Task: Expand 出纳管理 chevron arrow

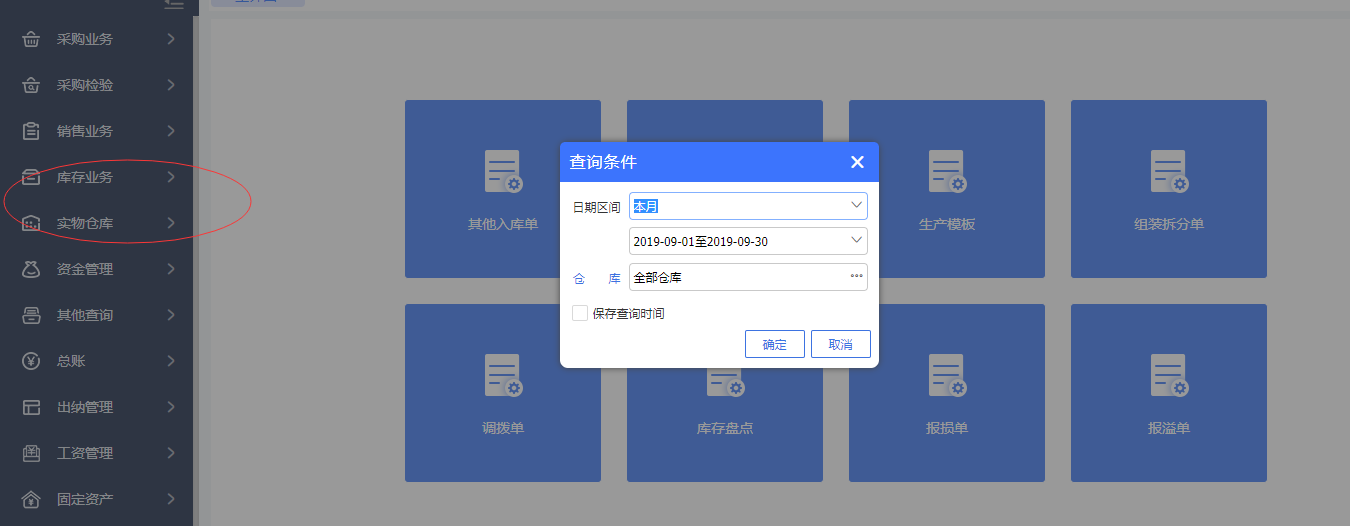Action: coord(172,407)
